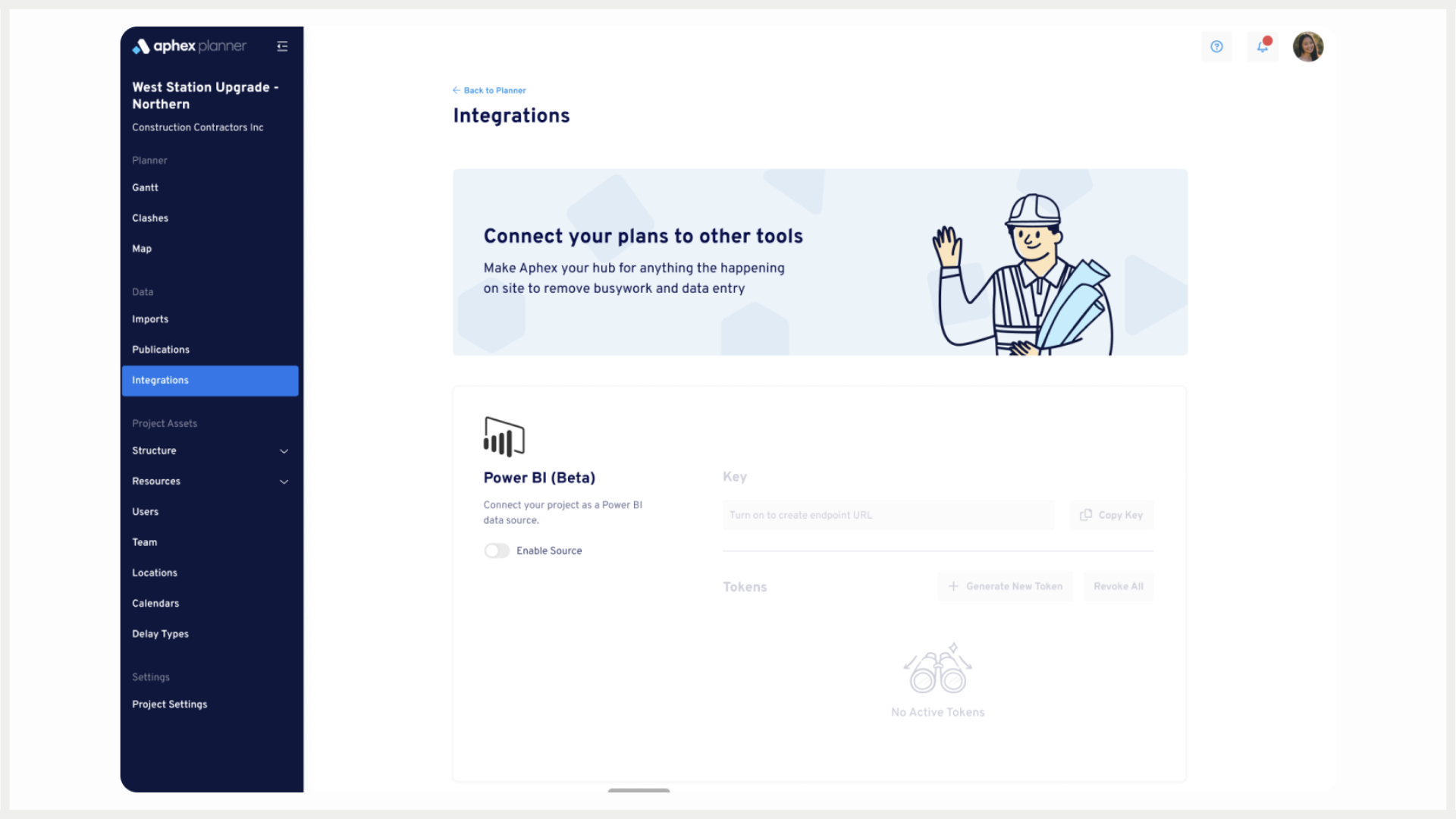Click the Imports data menu item
1456x819 pixels.
pos(150,319)
